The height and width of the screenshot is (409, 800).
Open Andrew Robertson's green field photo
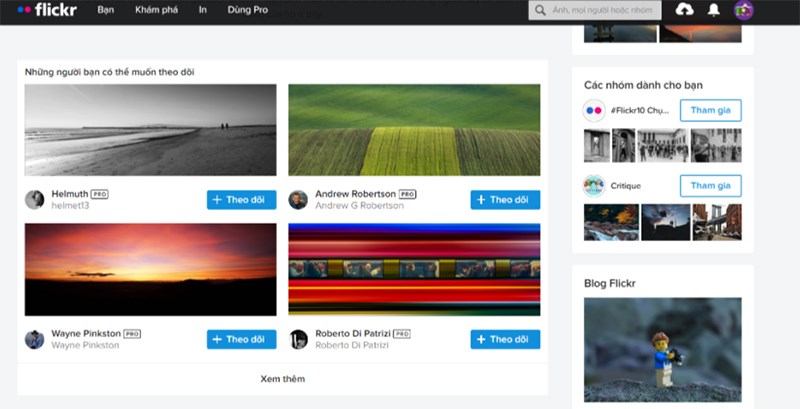(414, 130)
